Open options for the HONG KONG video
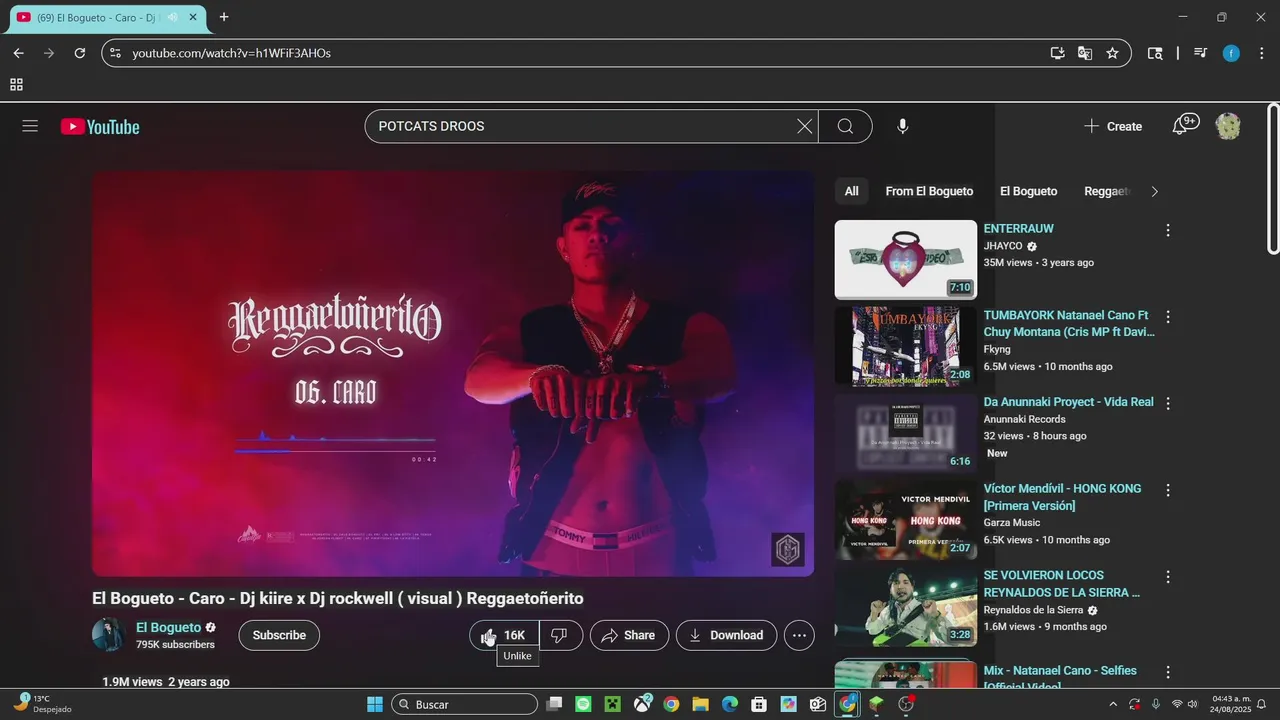This screenshot has width=1280, height=720. (1167, 490)
